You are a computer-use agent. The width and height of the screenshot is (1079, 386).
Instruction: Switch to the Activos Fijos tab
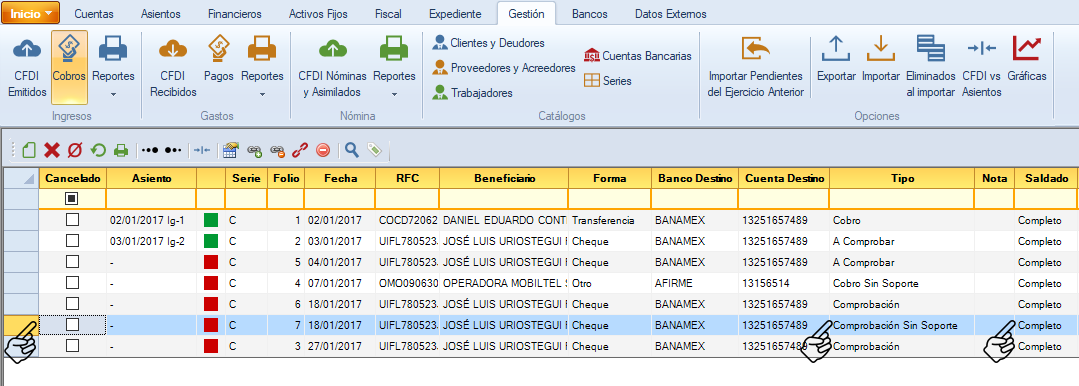(x=318, y=14)
